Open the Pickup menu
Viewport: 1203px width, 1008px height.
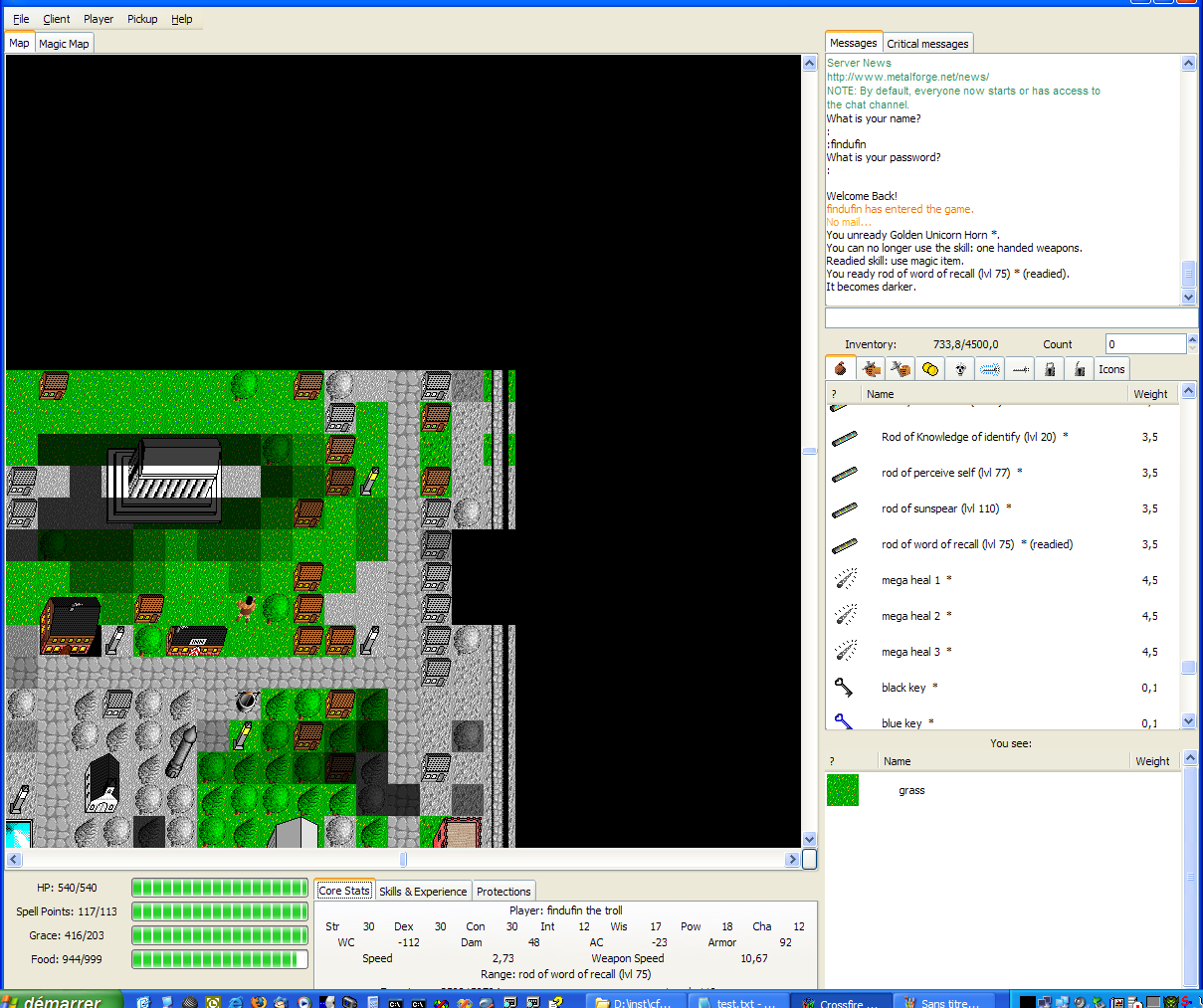(x=142, y=19)
